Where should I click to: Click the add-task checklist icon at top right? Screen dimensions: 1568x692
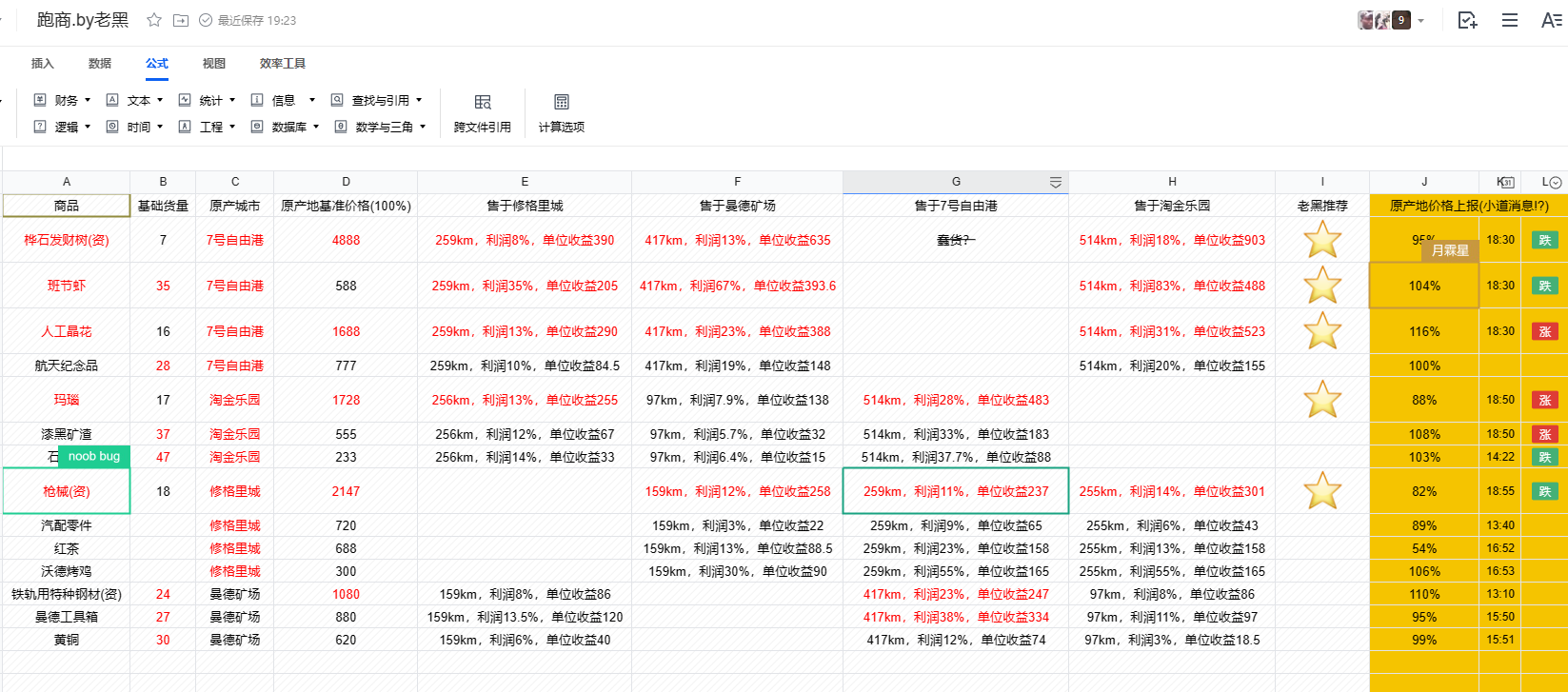coord(1467,20)
